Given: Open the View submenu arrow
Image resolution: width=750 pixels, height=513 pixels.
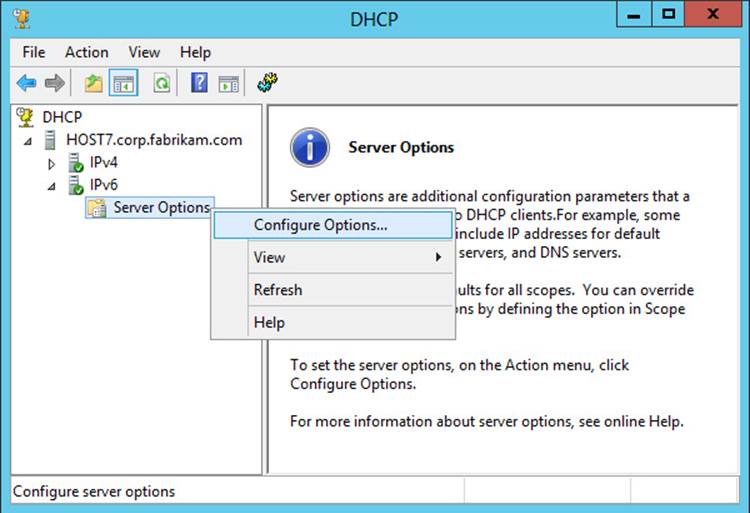Looking at the screenshot, I should pyautogui.click(x=438, y=257).
